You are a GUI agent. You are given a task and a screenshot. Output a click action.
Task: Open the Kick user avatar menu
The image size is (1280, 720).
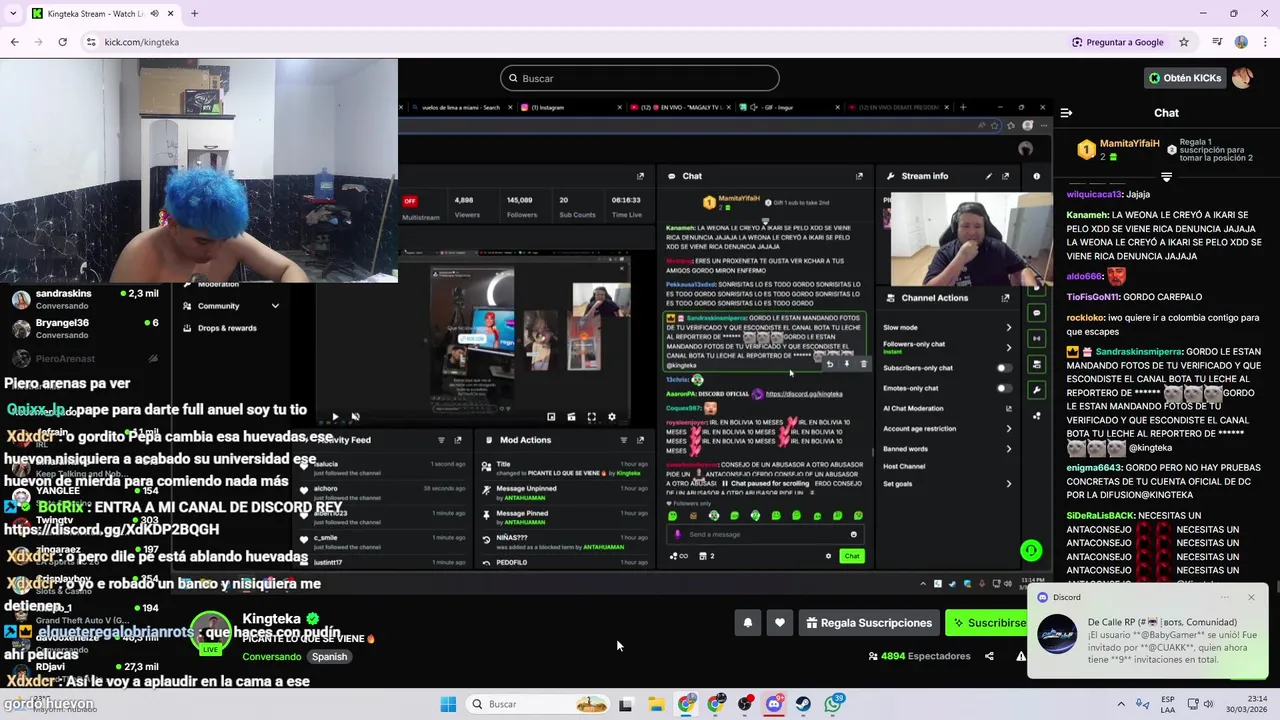pos(1242,78)
